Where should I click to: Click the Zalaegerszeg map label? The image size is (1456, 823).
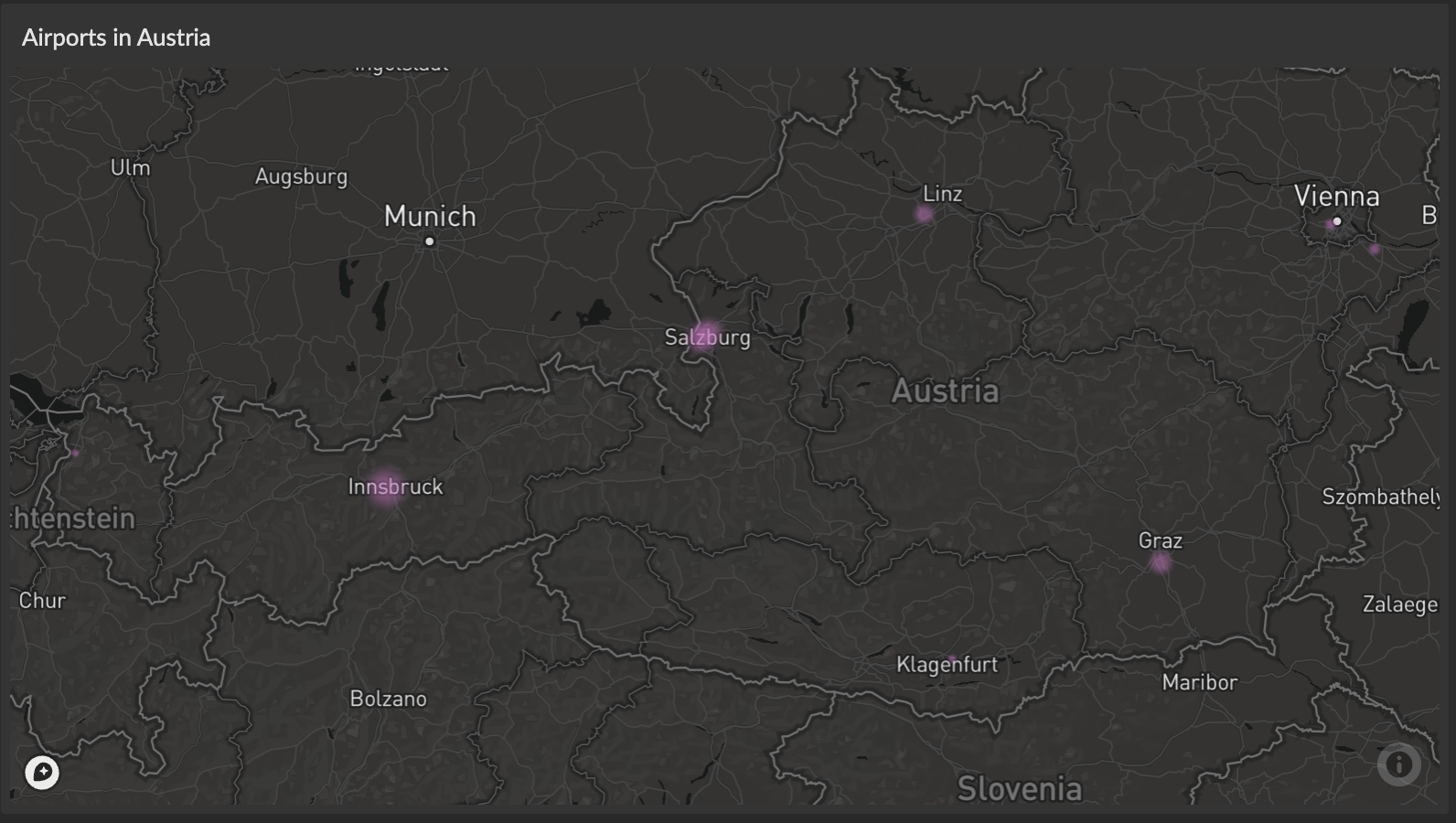tap(1400, 604)
